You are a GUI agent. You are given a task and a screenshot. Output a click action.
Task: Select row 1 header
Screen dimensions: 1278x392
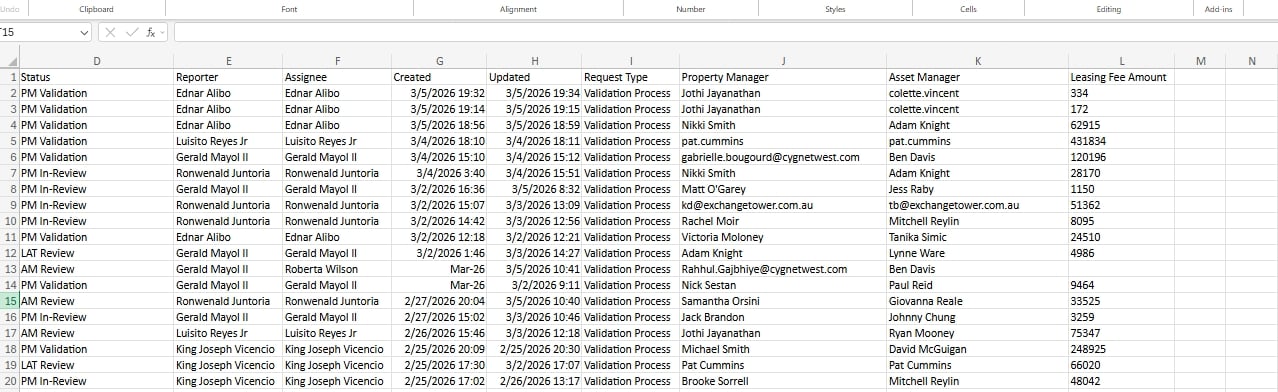pyautogui.click(x=9, y=77)
